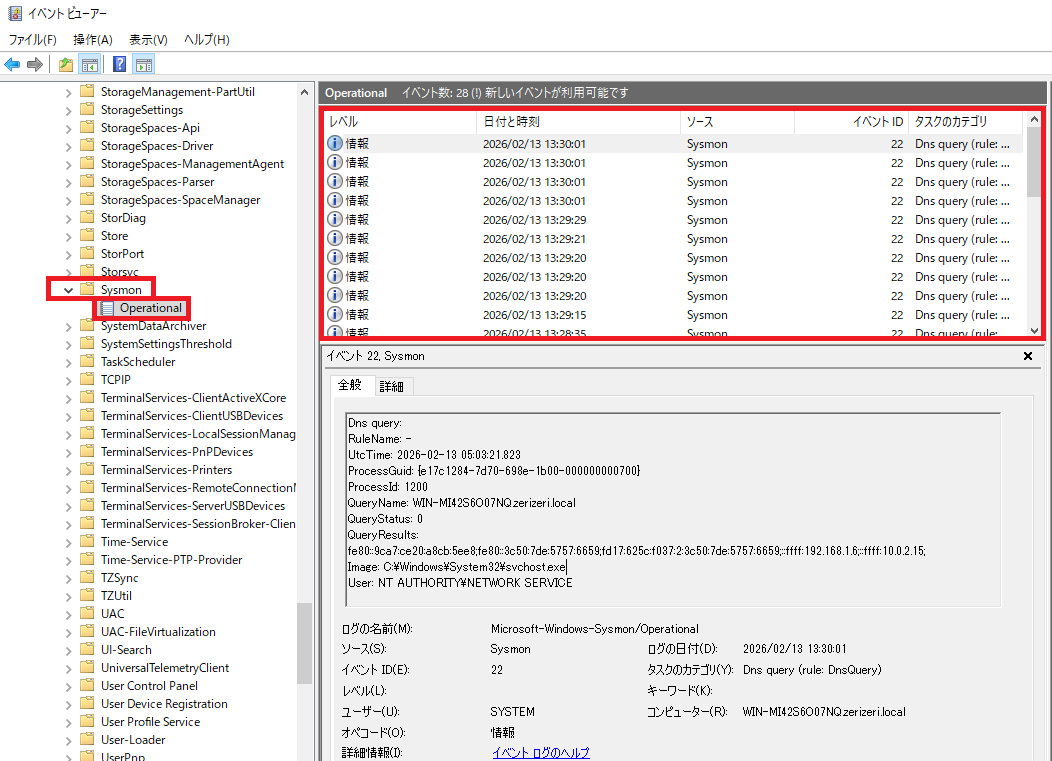Expand the Time-Service tree node
Viewport: 1052px width, 761px height.
[69, 542]
